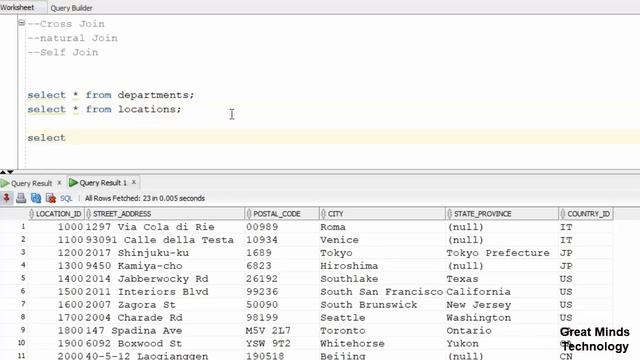Select the cell 'South San Francisco'

tap(382, 292)
